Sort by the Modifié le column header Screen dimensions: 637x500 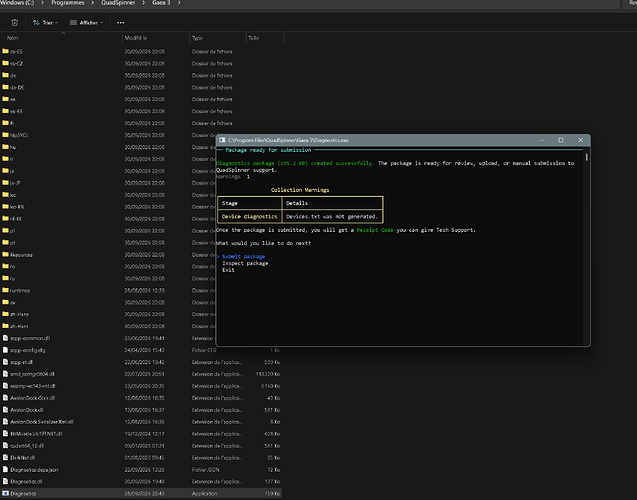[136, 38]
